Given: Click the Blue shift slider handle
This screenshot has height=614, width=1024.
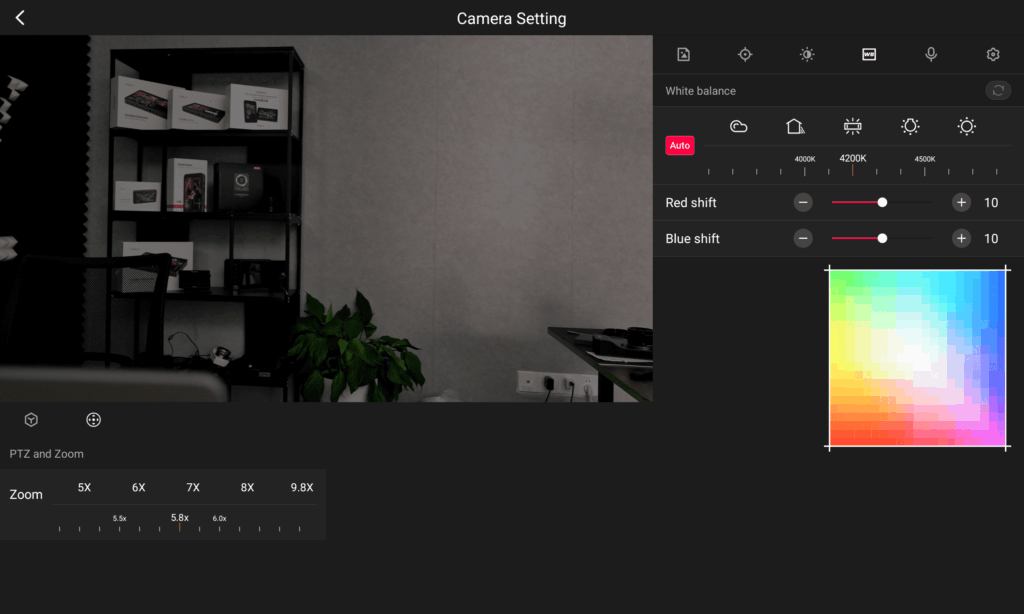Looking at the screenshot, I should pyautogui.click(x=882, y=238).
